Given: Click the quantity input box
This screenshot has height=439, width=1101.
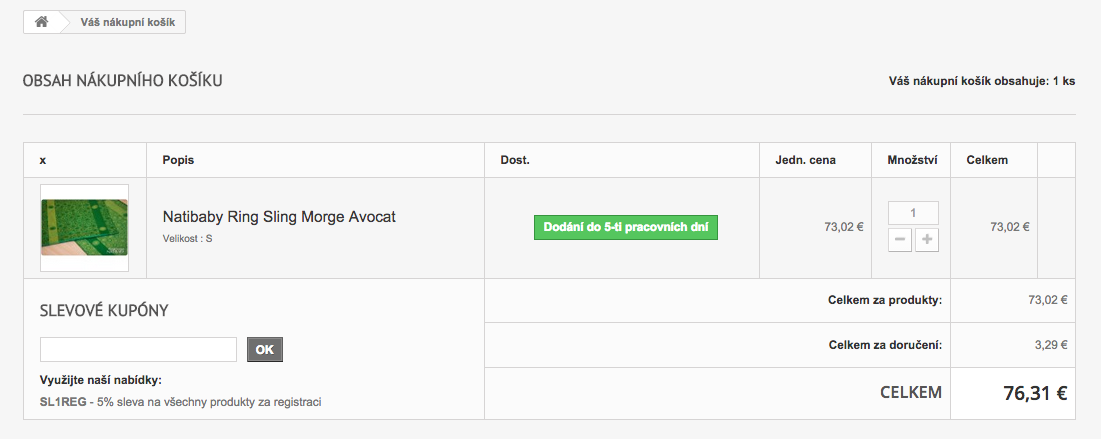Looking at the screenshot, I should pos(913,213).
